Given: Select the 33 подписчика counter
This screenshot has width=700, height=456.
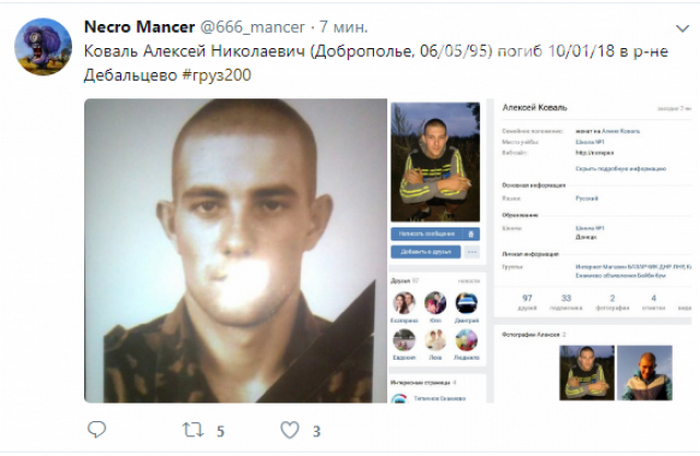Looking at the screenshot, I should (x=566, y=302).
